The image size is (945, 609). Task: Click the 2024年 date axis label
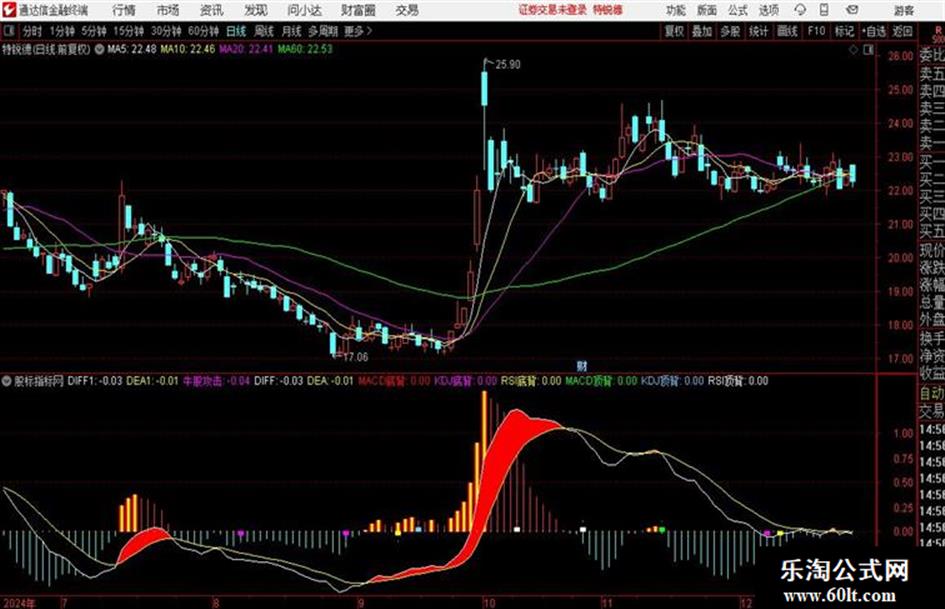[19, 603]
